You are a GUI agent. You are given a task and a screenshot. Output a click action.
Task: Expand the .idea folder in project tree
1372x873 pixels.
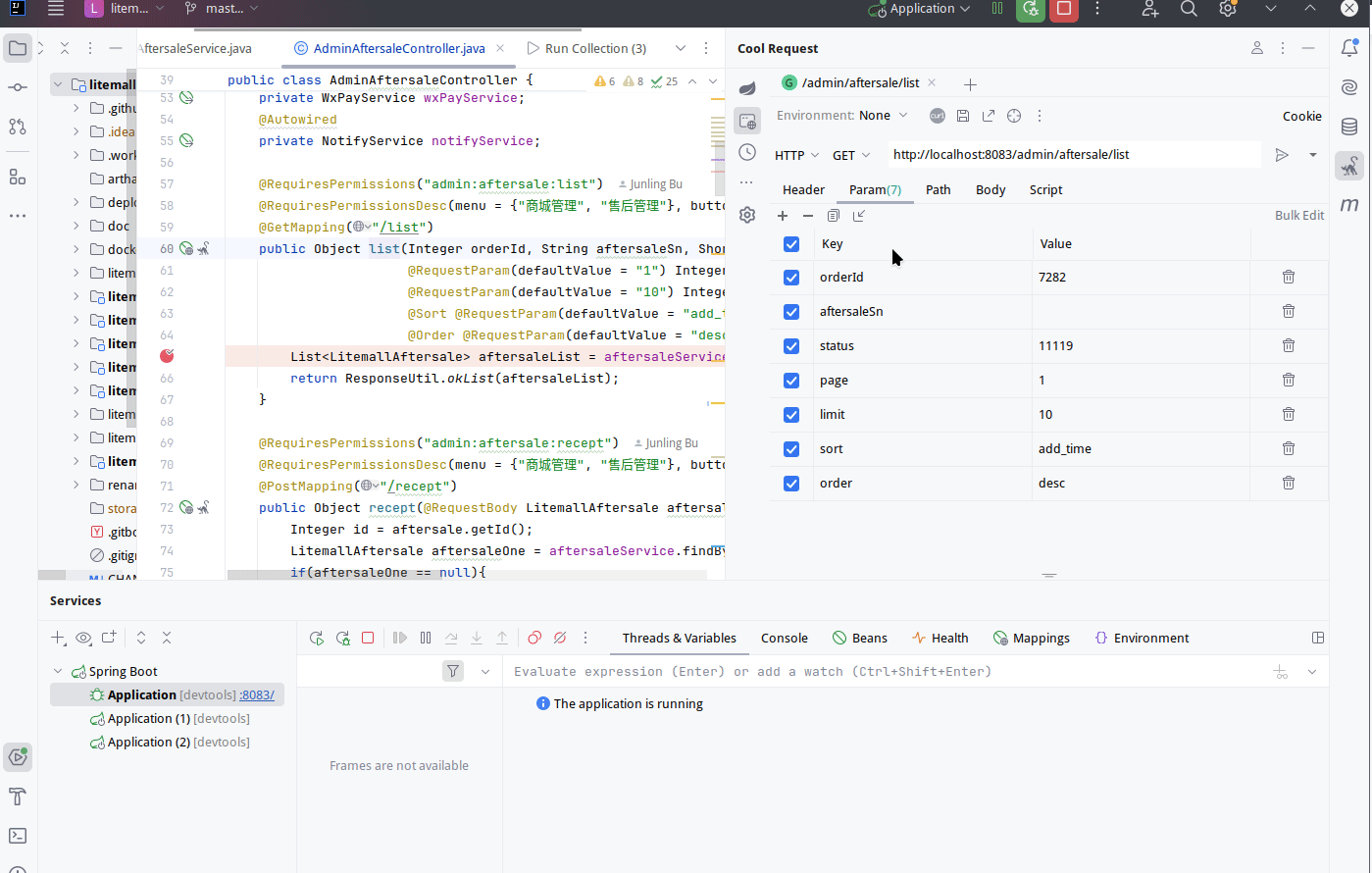pos(76,131)
